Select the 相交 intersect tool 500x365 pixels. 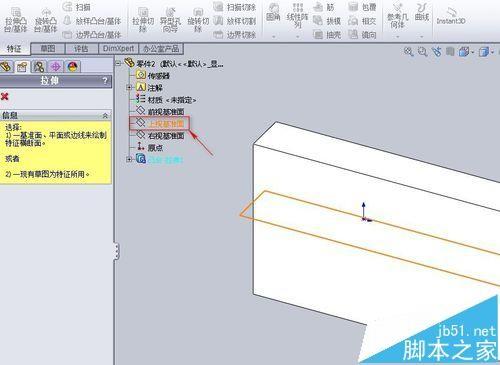pos(362,21)
